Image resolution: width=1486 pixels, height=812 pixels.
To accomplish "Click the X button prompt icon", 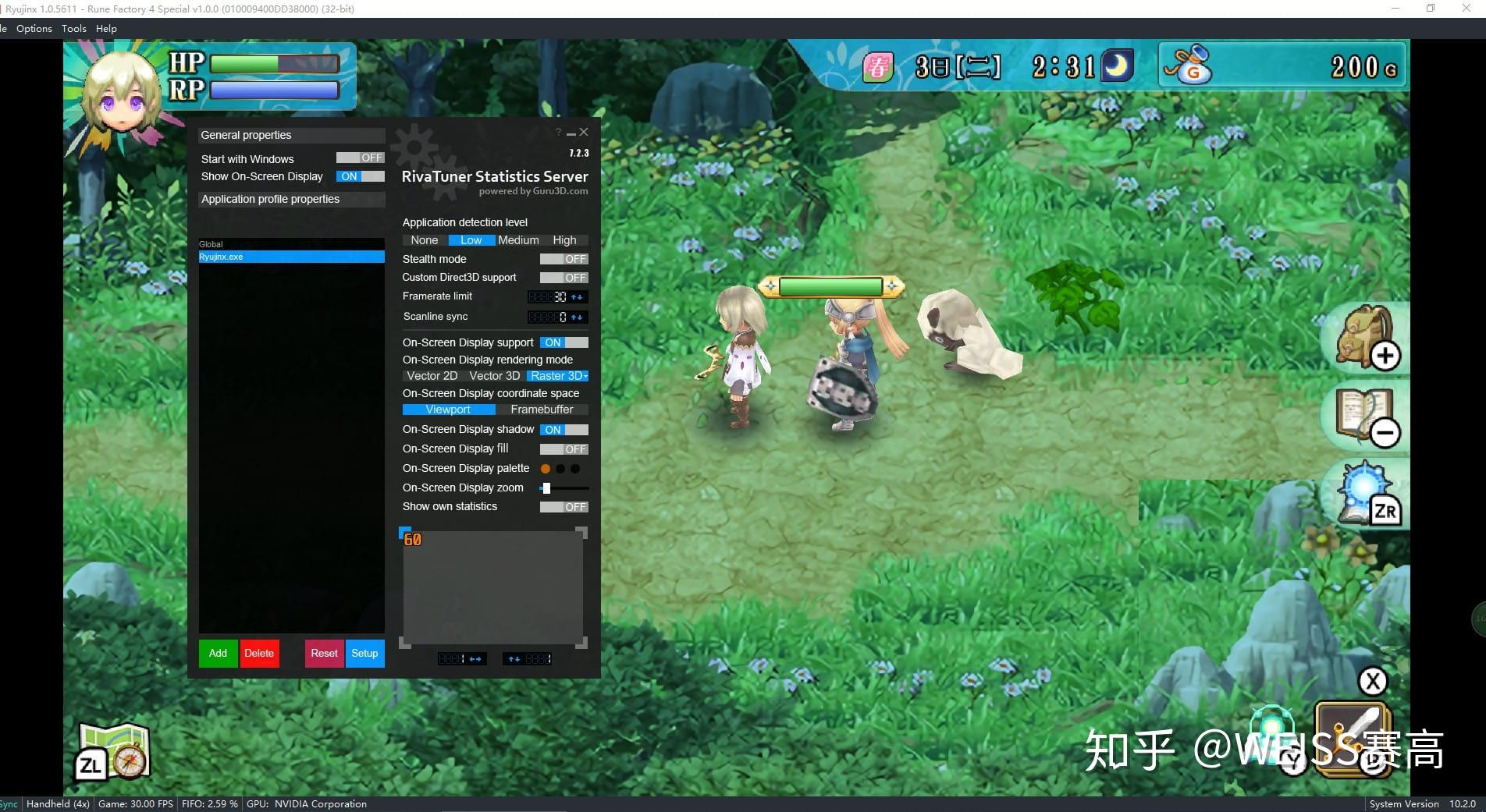I will (1373, 681).
